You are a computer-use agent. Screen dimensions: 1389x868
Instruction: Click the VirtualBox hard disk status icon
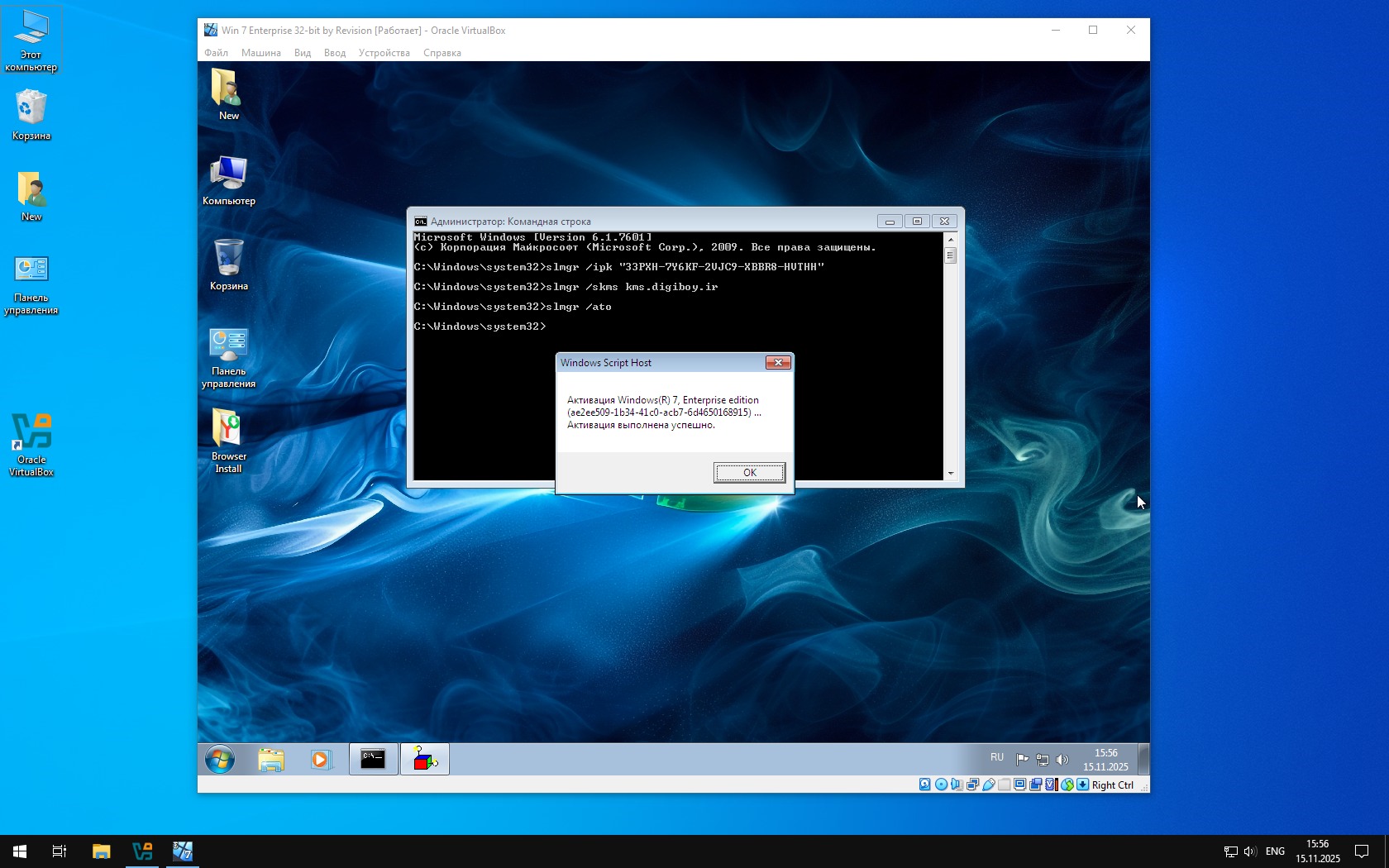click(x=924, y=785)
